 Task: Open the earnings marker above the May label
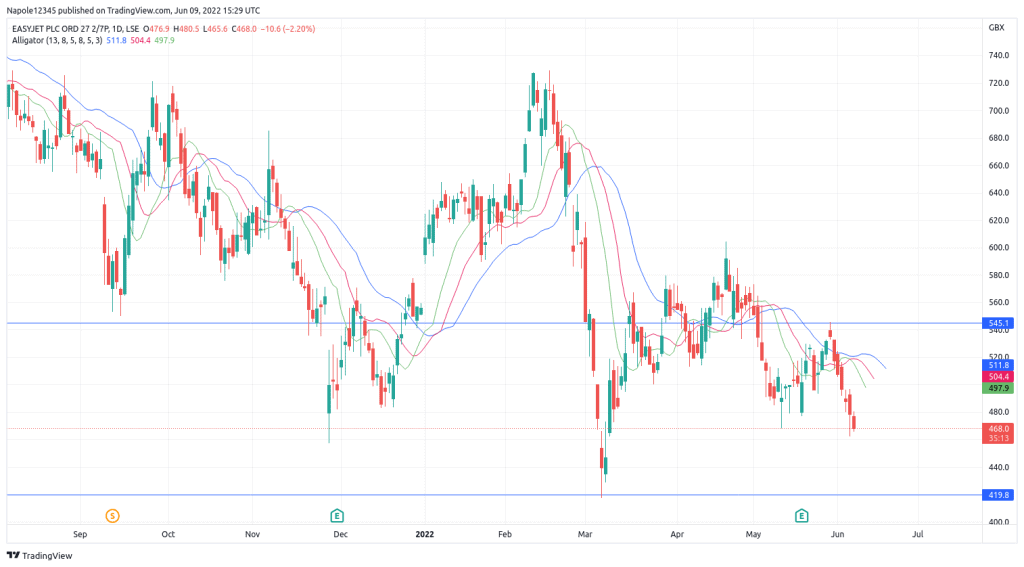pos(801,516)
